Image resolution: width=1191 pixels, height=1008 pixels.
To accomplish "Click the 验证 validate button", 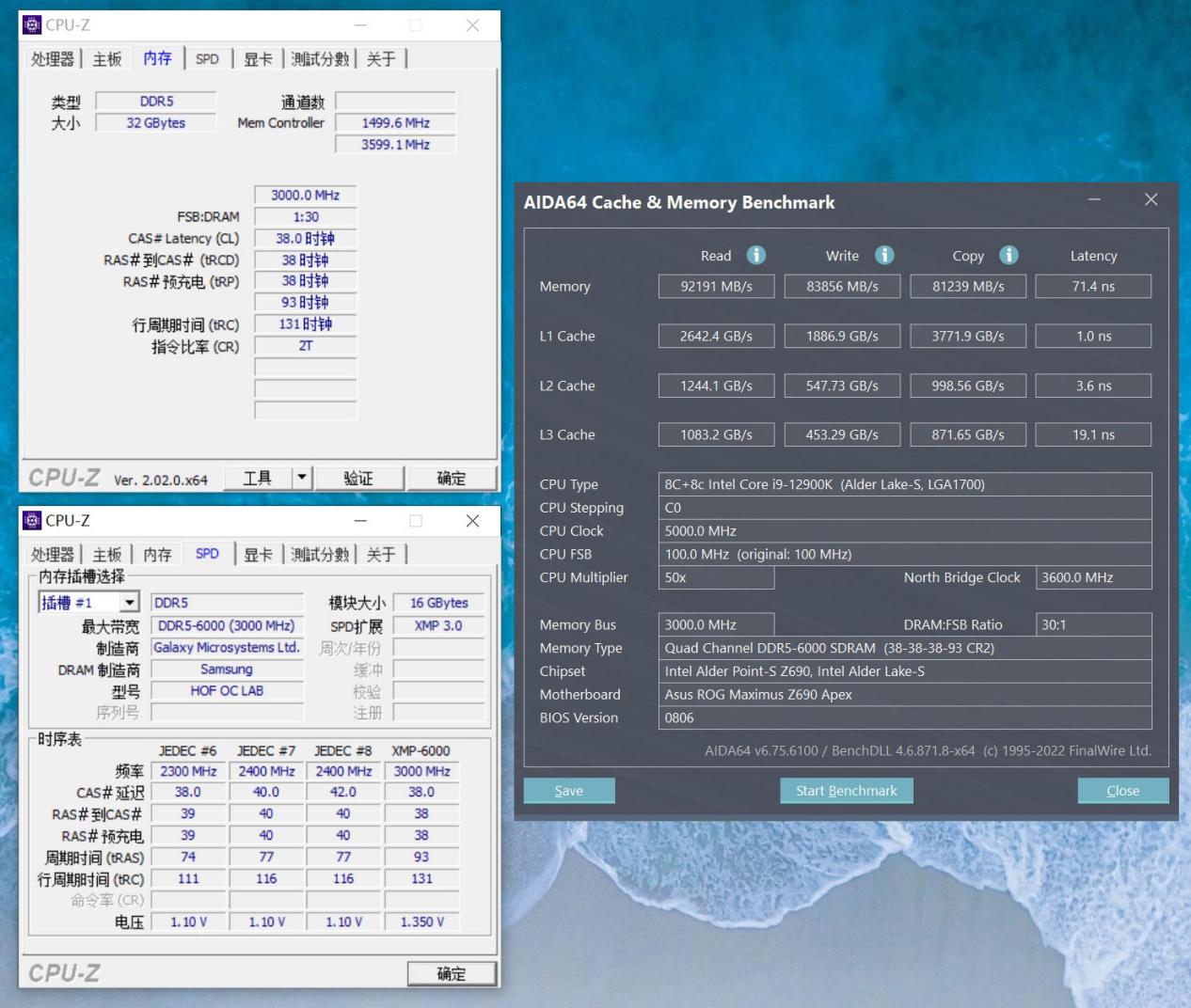I will click(358, 478).
